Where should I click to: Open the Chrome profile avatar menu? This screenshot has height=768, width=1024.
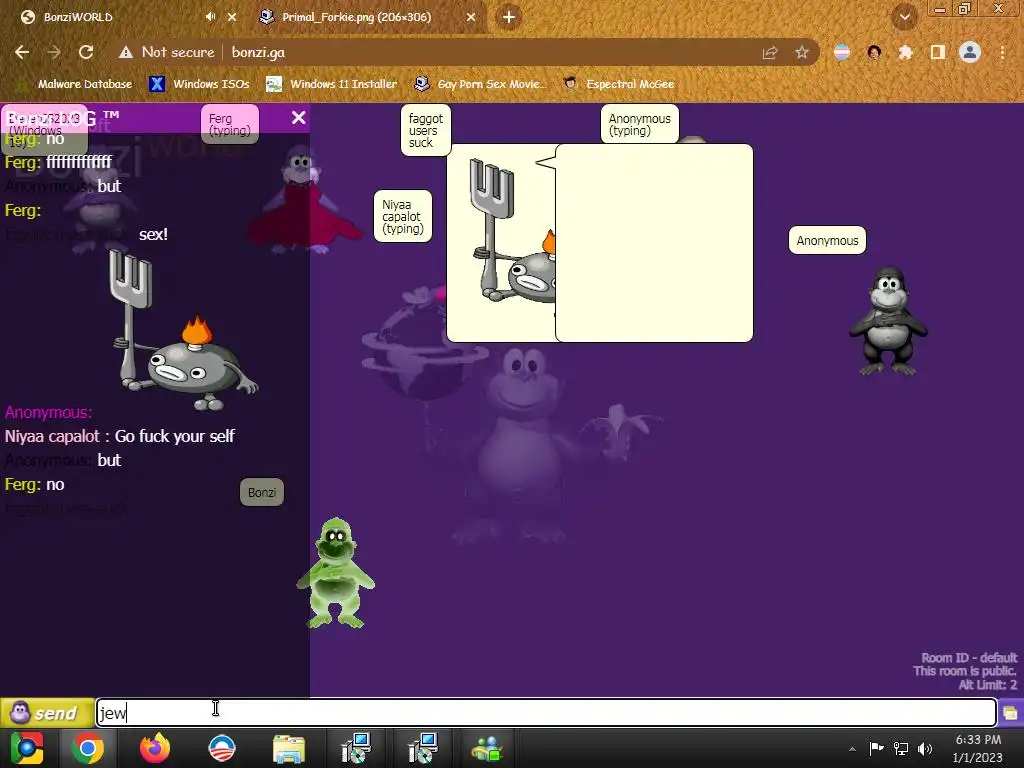click(x=970, y=52)
